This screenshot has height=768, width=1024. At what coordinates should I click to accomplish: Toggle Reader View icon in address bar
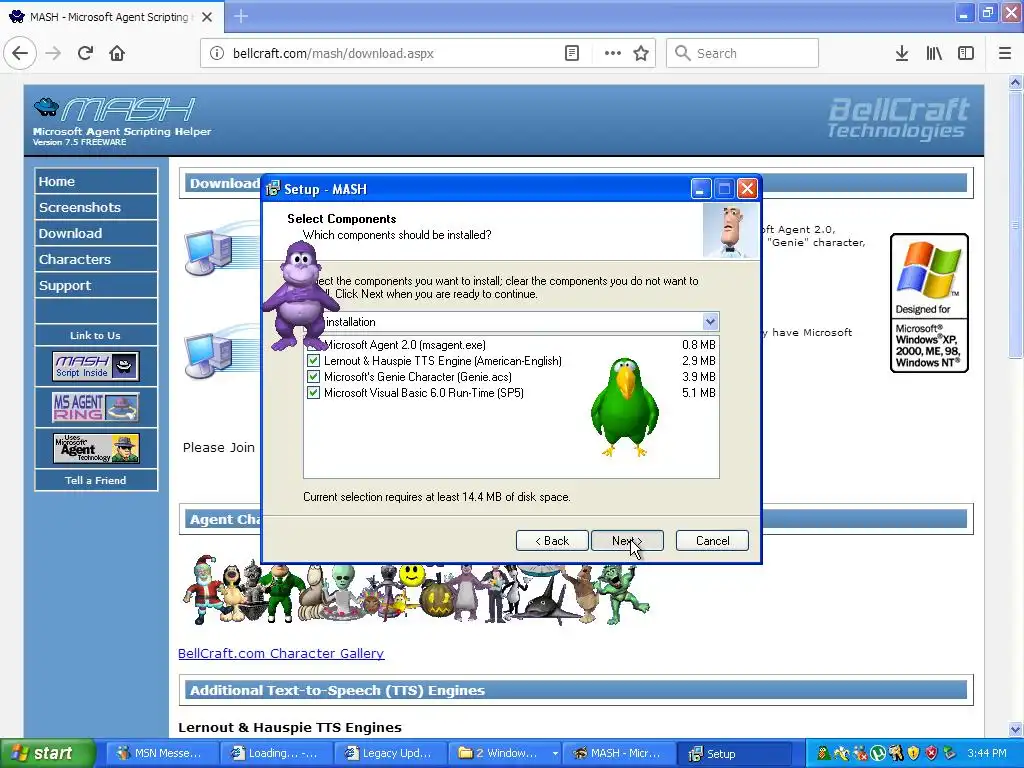pyautogui.click(x=571, y=53)
